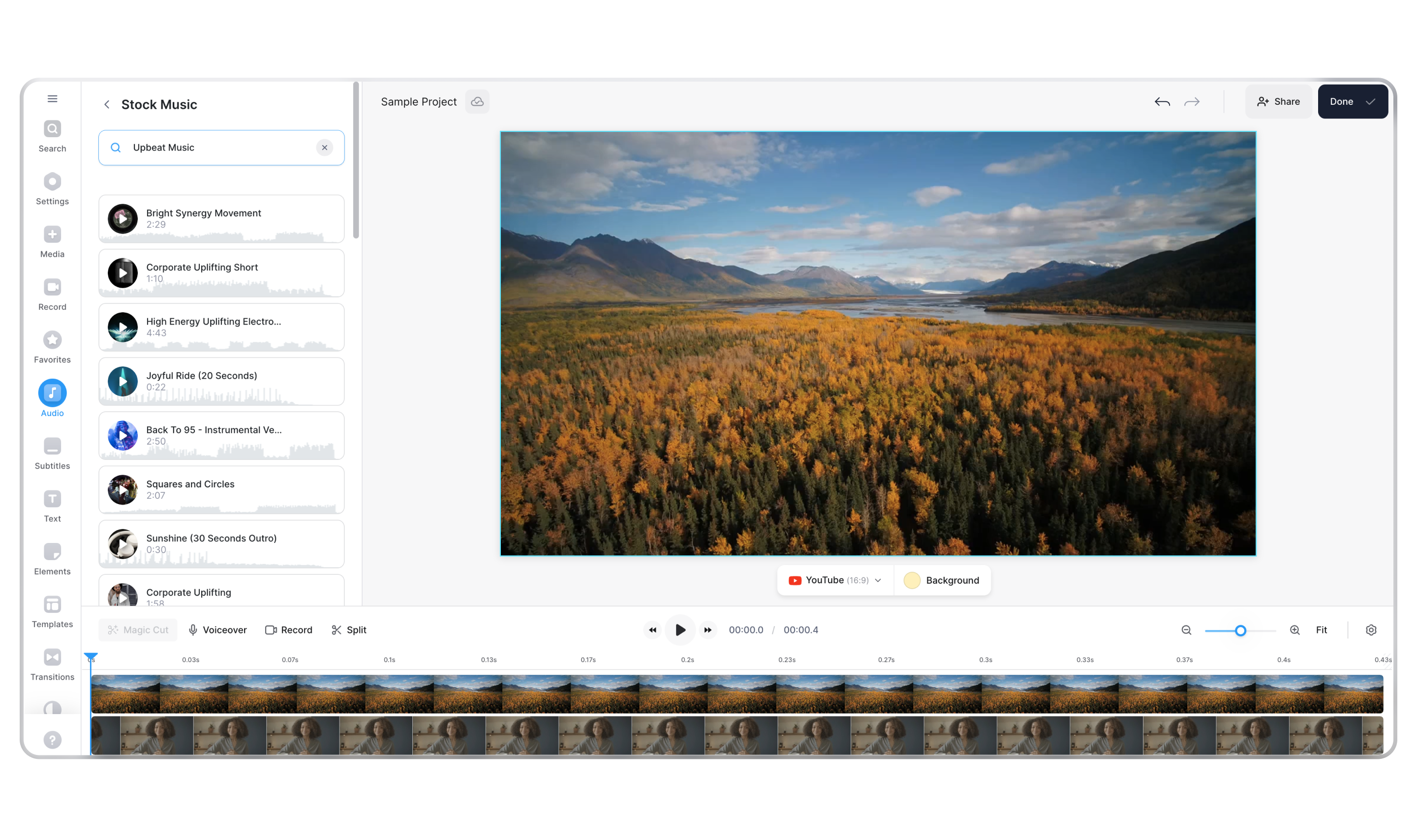Skip forward in the timeline

tap(708, 630)
